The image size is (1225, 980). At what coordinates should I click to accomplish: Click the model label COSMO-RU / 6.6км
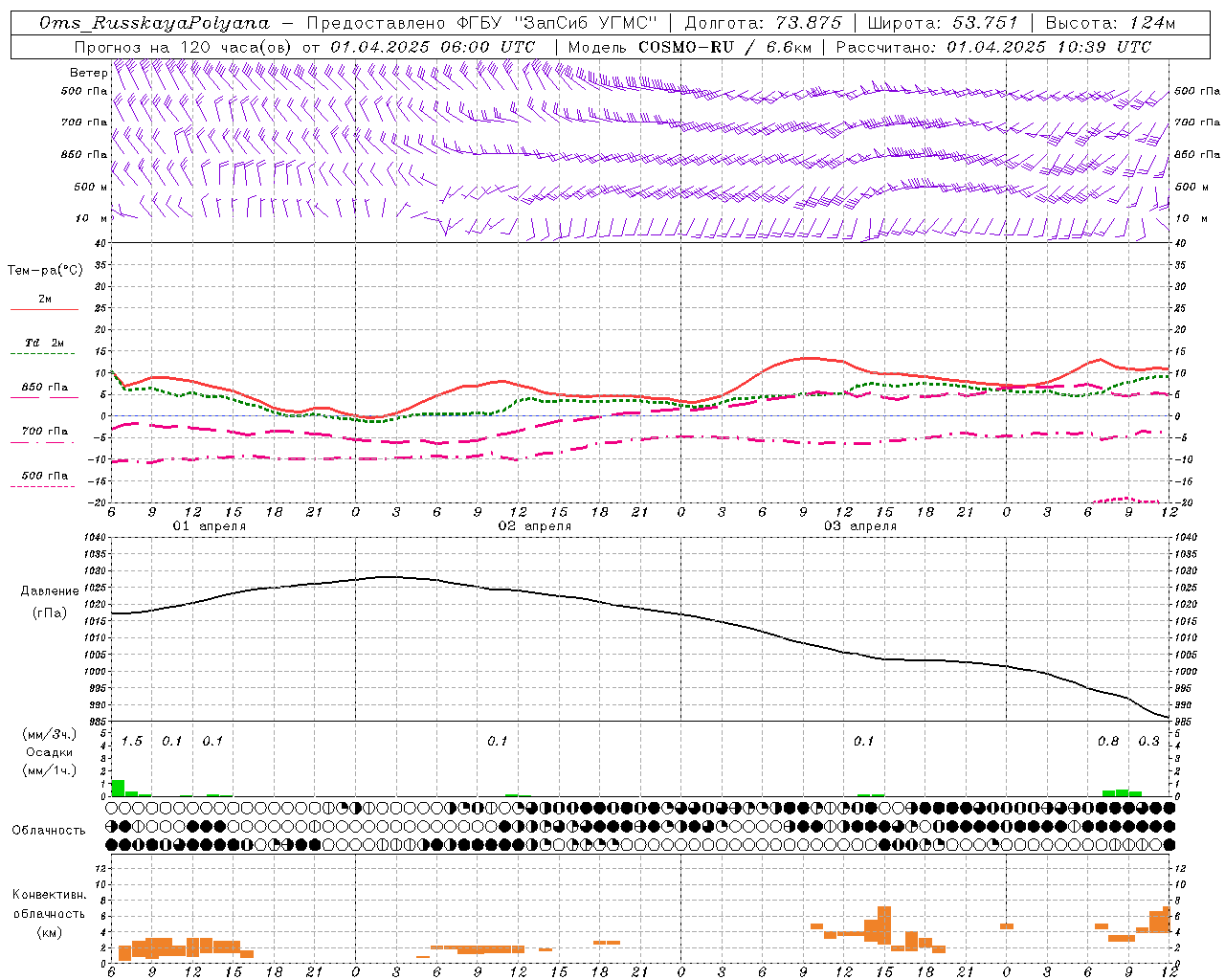tap(724, 47)
